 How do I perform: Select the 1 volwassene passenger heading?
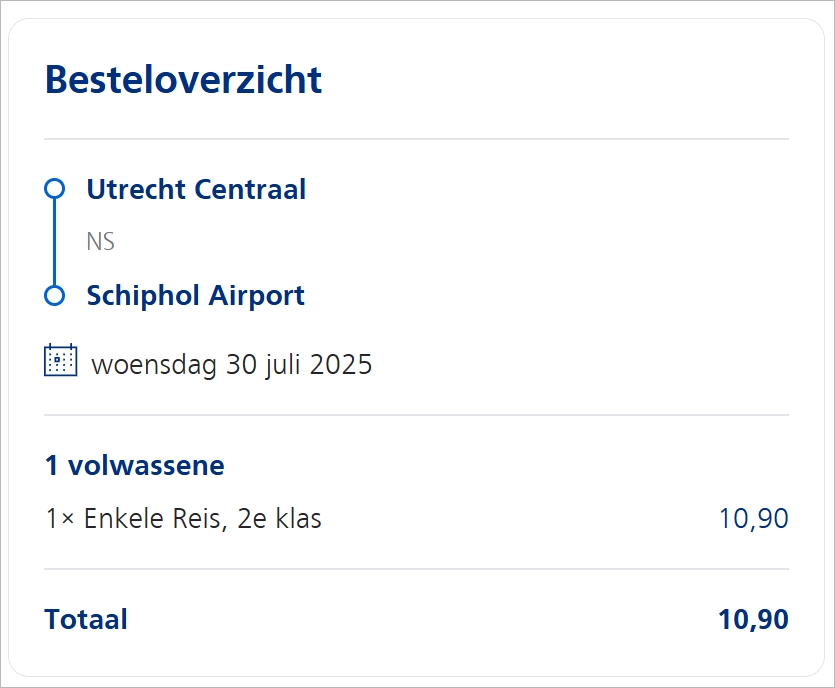(x=134, y=465)
